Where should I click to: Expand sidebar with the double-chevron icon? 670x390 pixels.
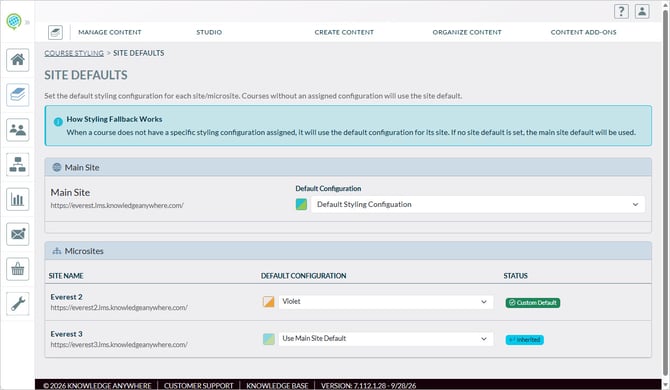click(x=27, y=22)
